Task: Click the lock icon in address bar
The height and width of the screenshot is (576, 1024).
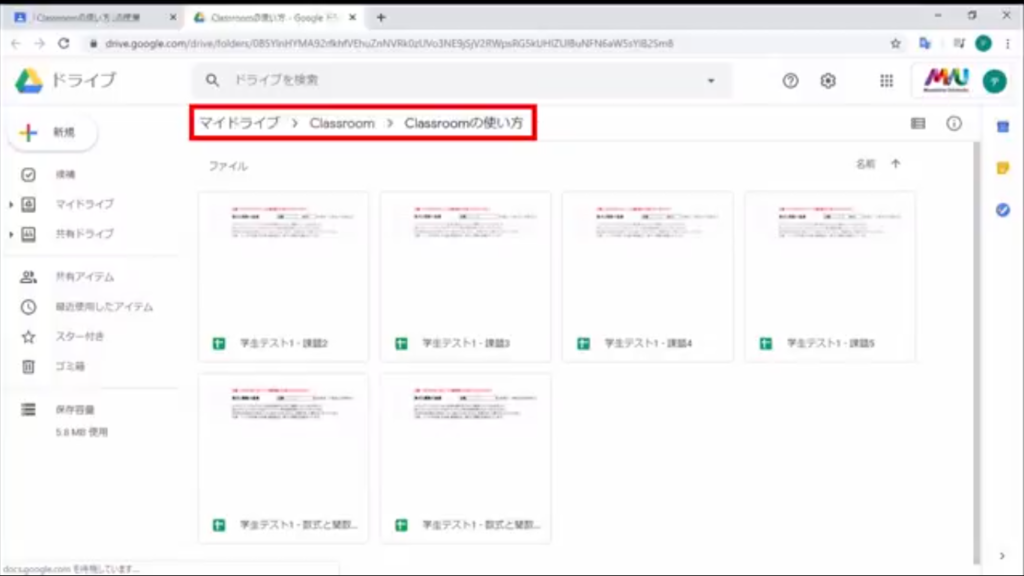Action: pos(93,44)
